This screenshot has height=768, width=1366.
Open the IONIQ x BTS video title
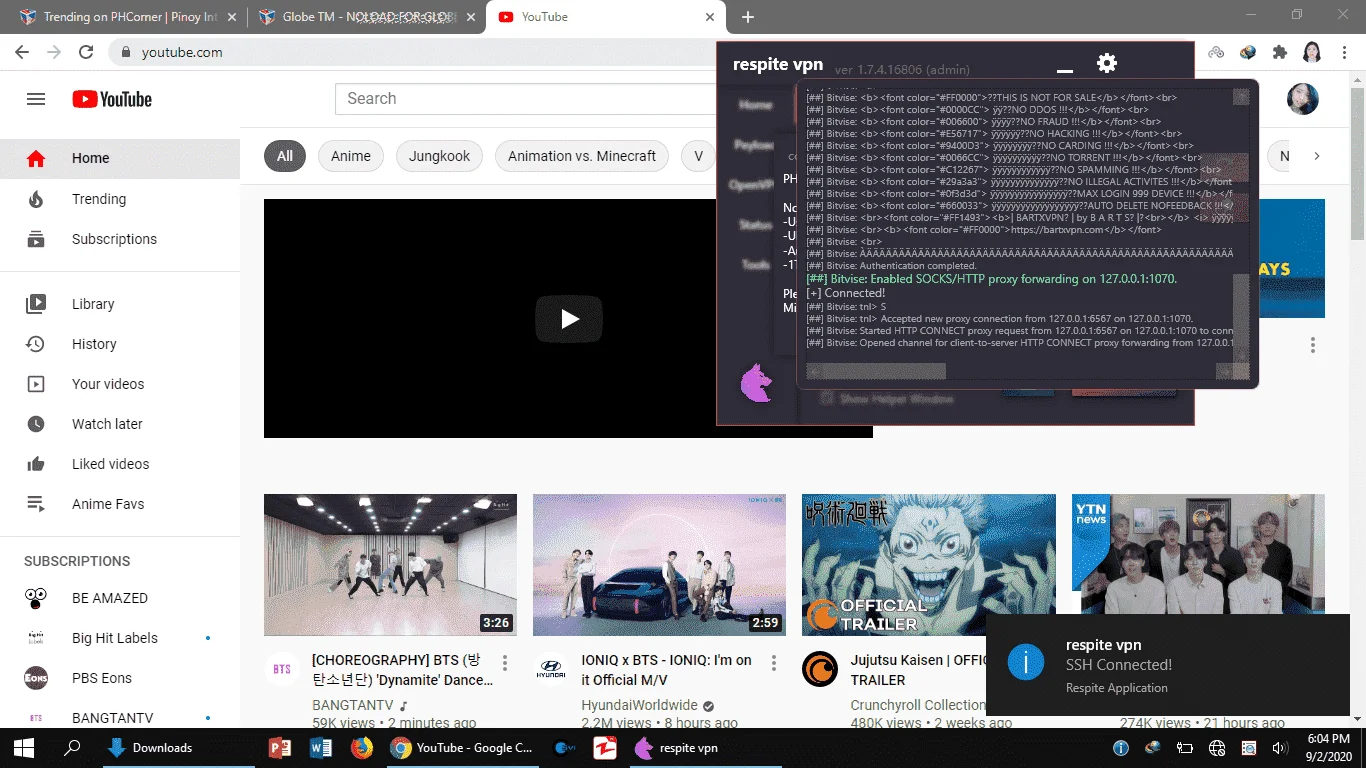pos(666,670)
